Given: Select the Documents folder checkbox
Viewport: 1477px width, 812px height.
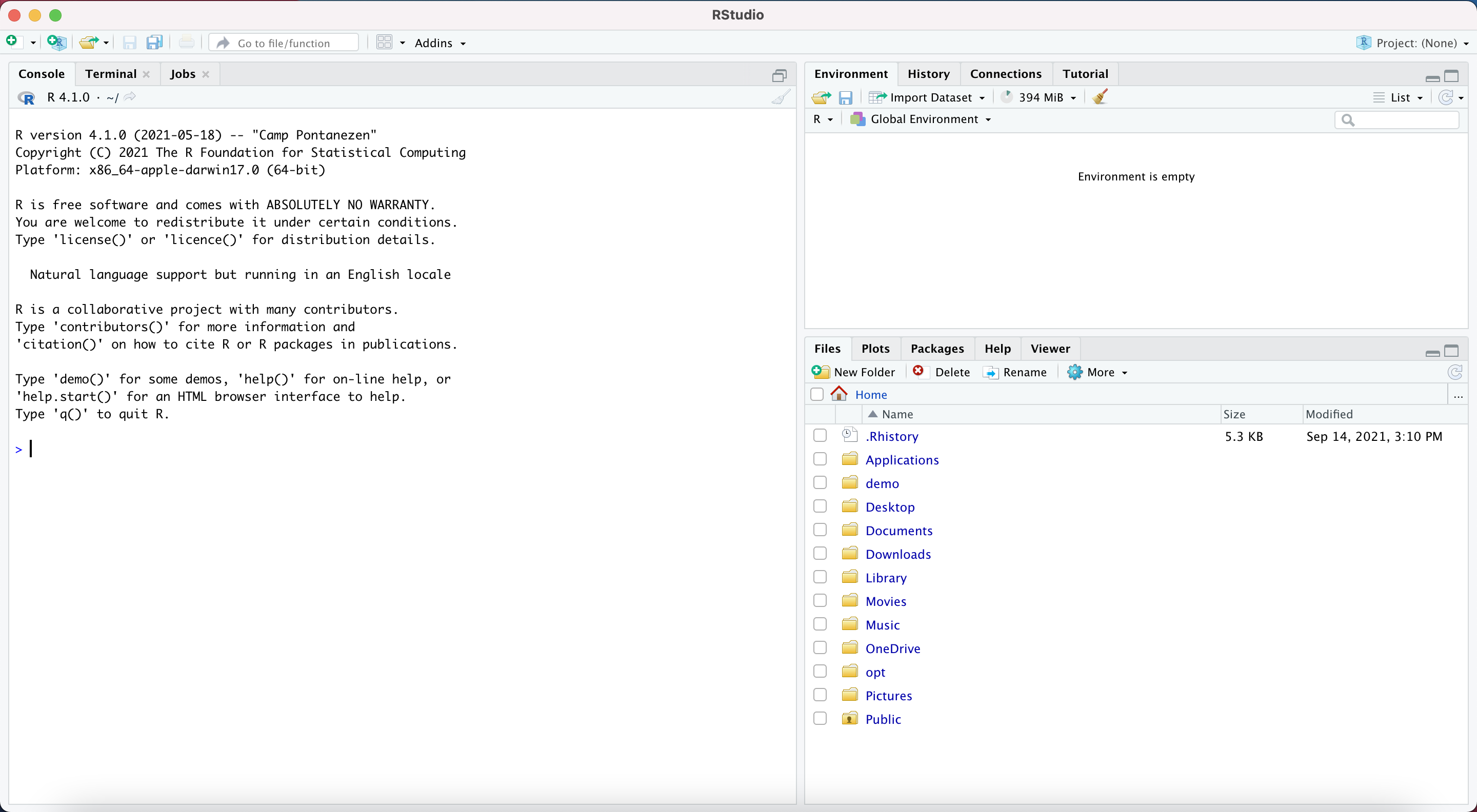Looking at the screenshot, I should click(819, 530).
